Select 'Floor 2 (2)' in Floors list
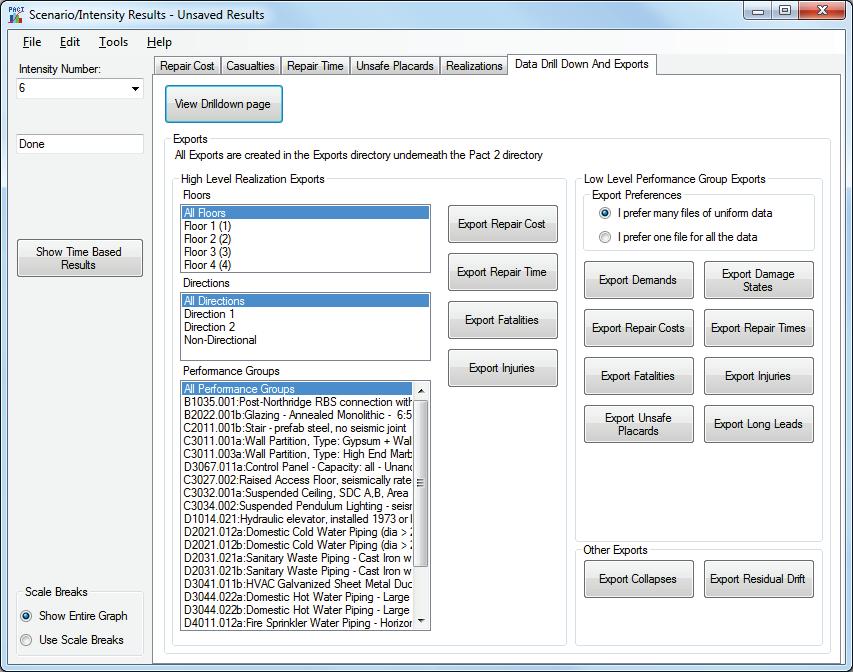Screen dimensions: 853x672 [305, 239]
